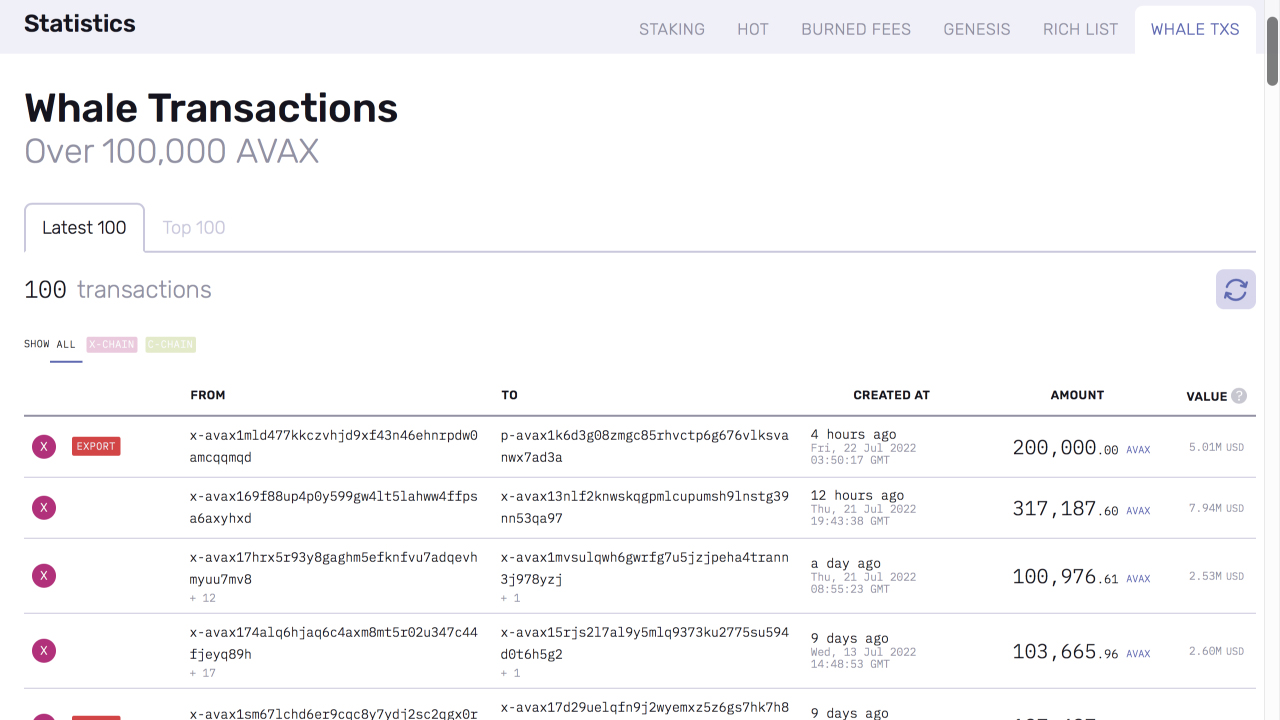Expand '+ 1' recipients under x-avax1mvsulqwh6gwrfg7u5jzjpeha4trann3j978yzj
This screenshot has width=1280, height=720.
[x=511, y=598]
